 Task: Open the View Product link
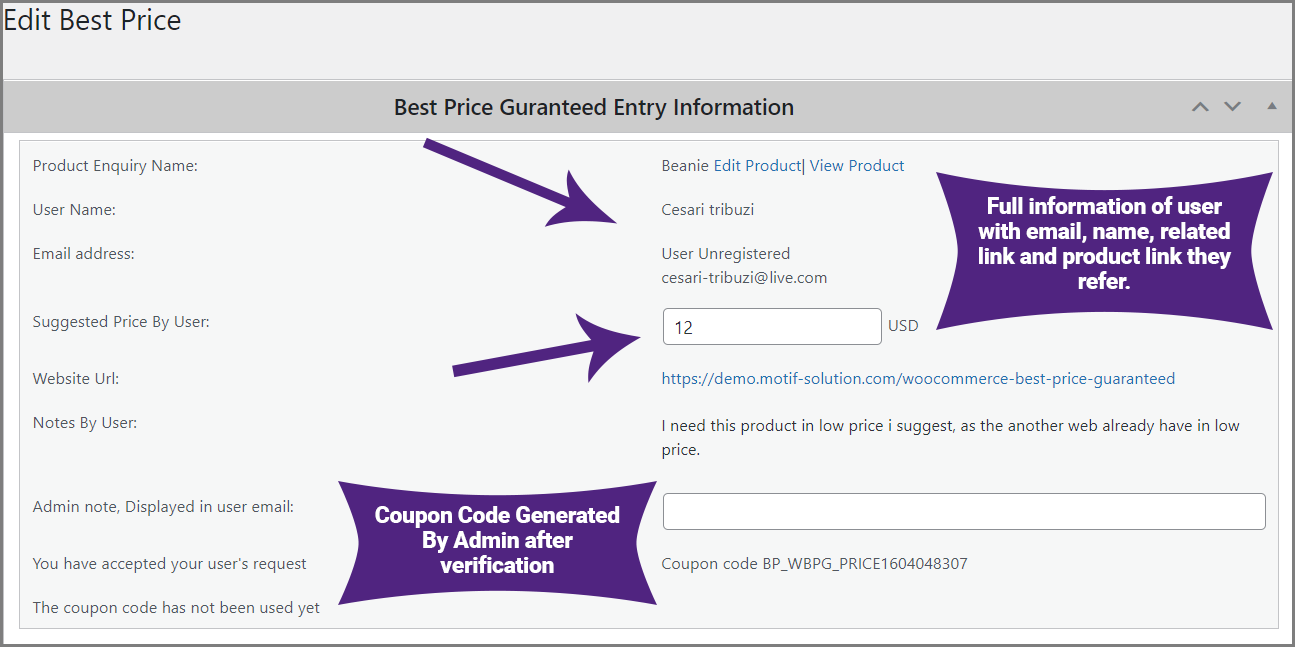[857, 166]
